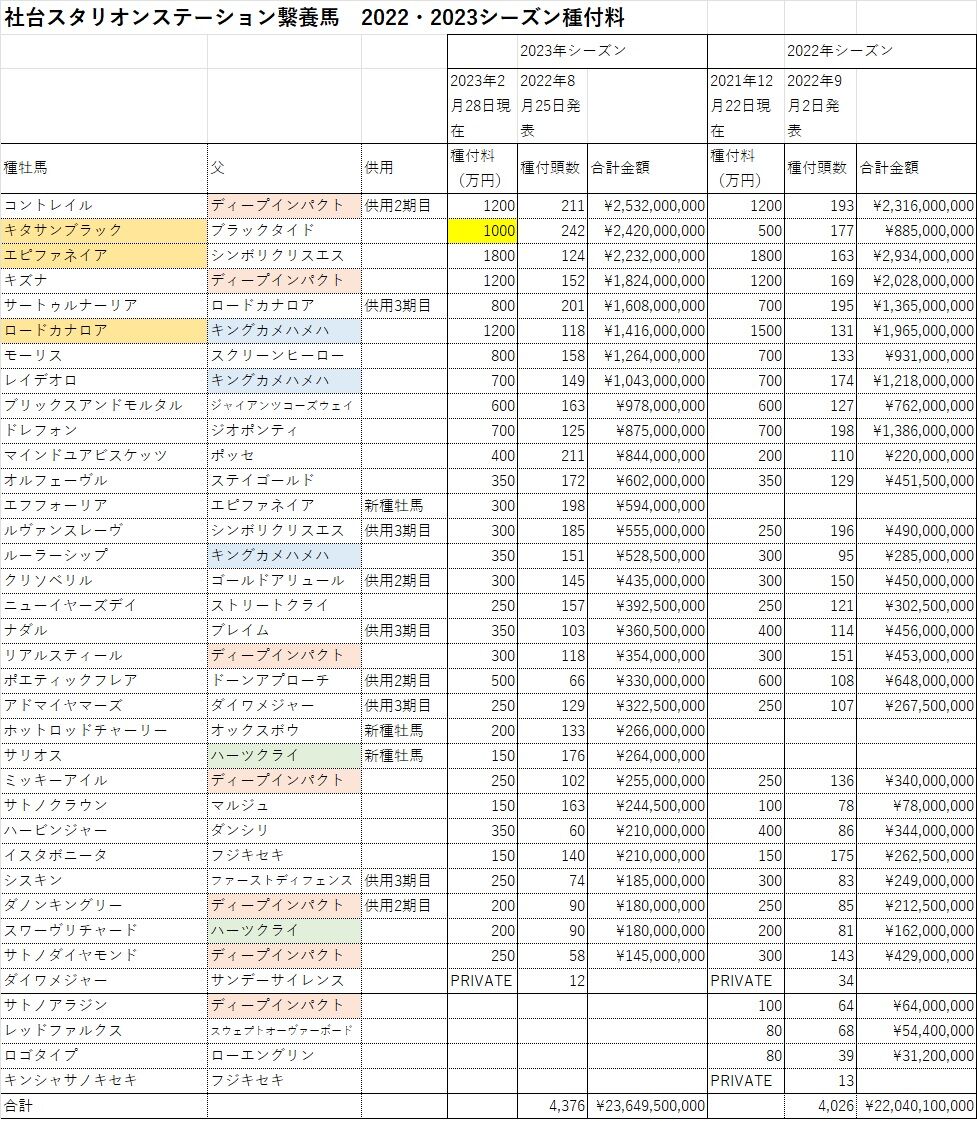
Task: Click the amount cell ¥2,532,000,000
Action: [x=648, y=205]
